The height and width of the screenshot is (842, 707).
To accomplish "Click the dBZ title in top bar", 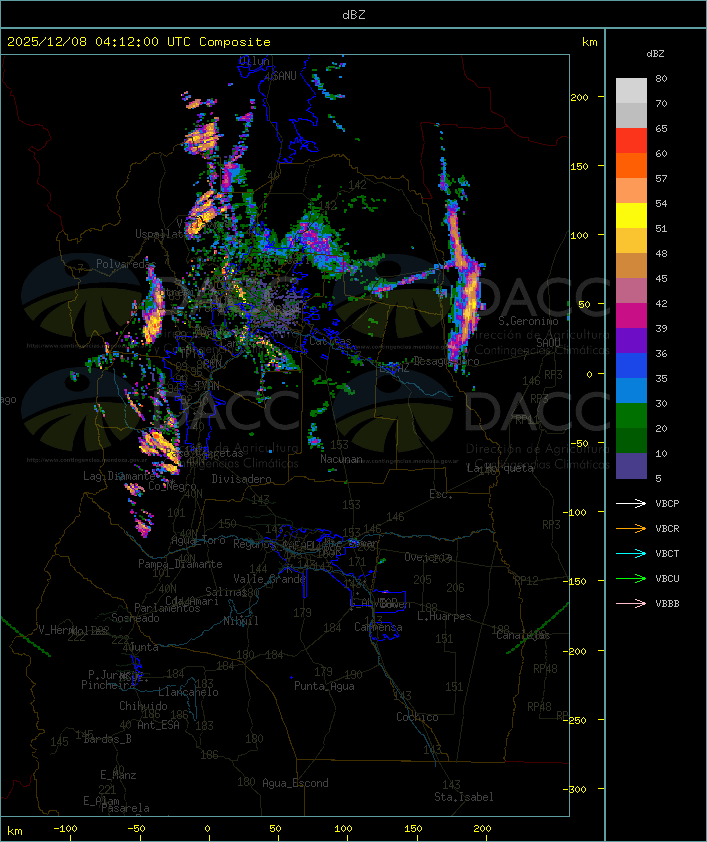I will 354,14.
